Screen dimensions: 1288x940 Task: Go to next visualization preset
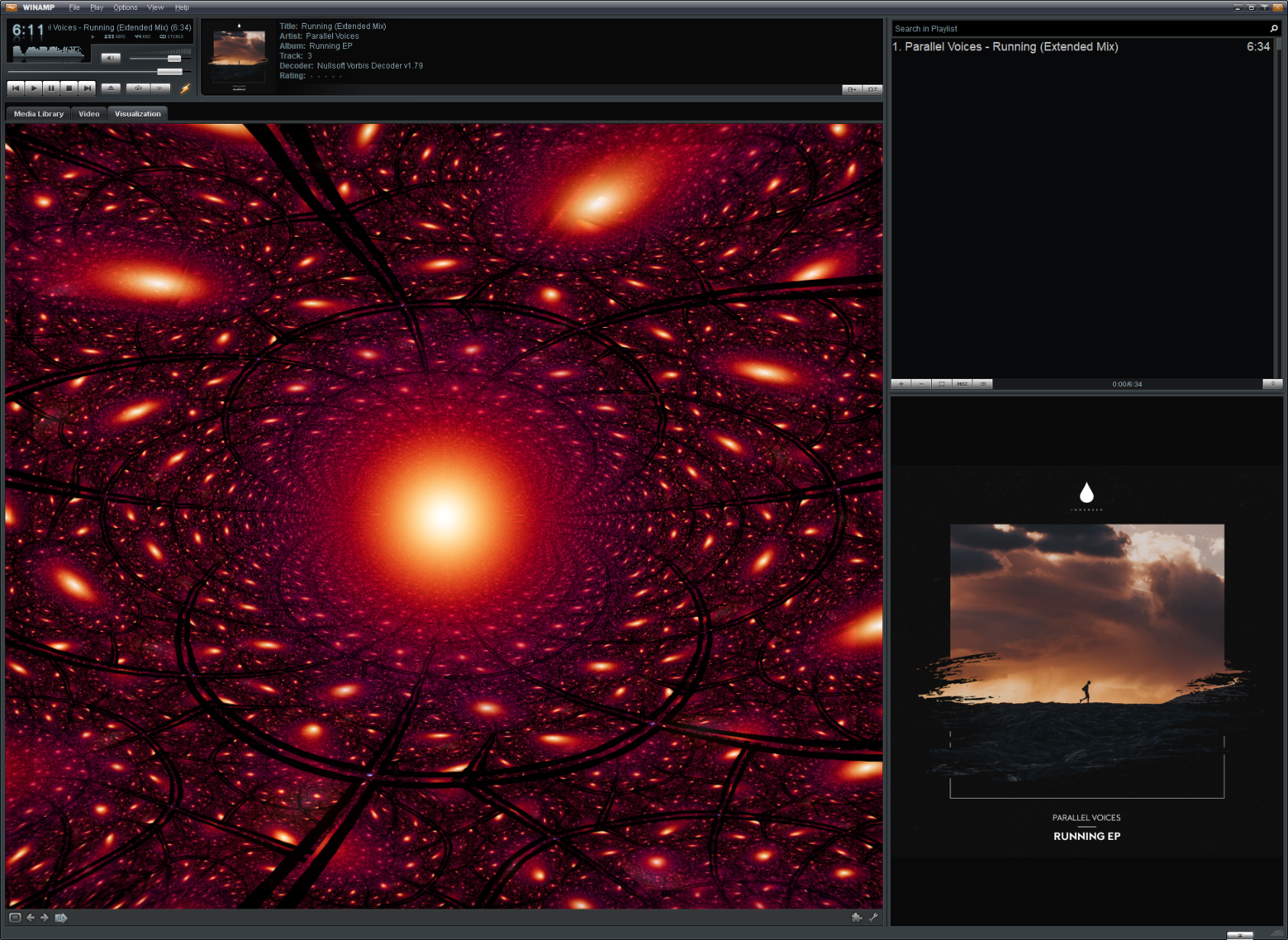(x=44, y=917)
